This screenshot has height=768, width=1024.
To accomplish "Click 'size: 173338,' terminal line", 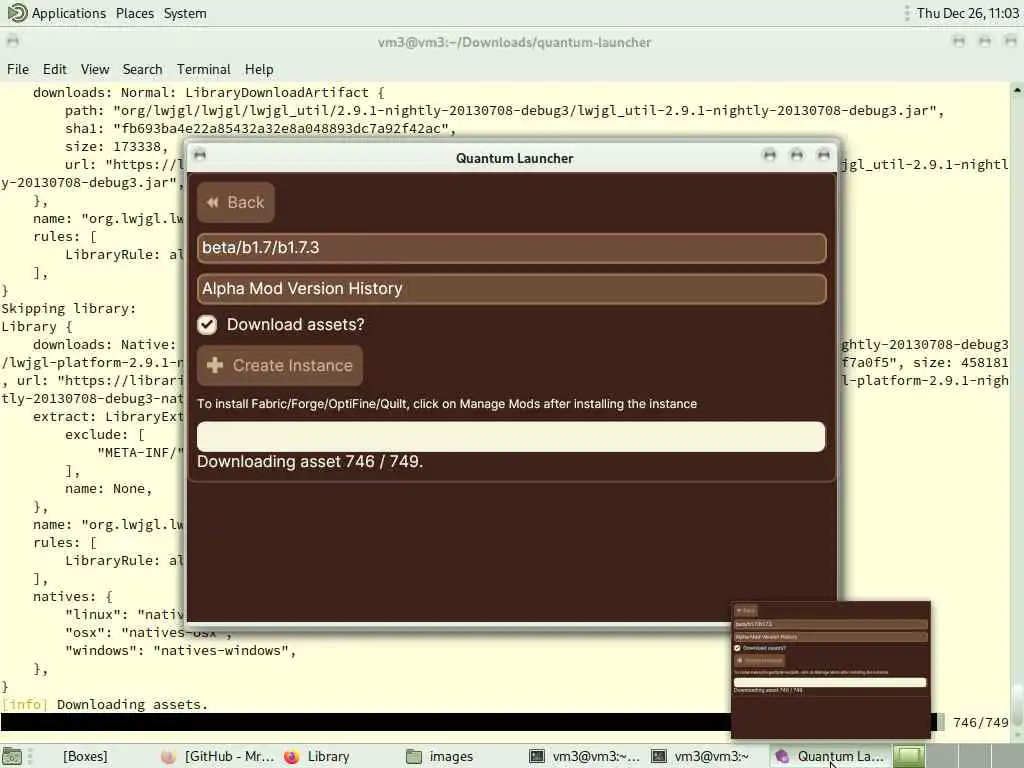I will pyautogui.click(x=116, y=146).
